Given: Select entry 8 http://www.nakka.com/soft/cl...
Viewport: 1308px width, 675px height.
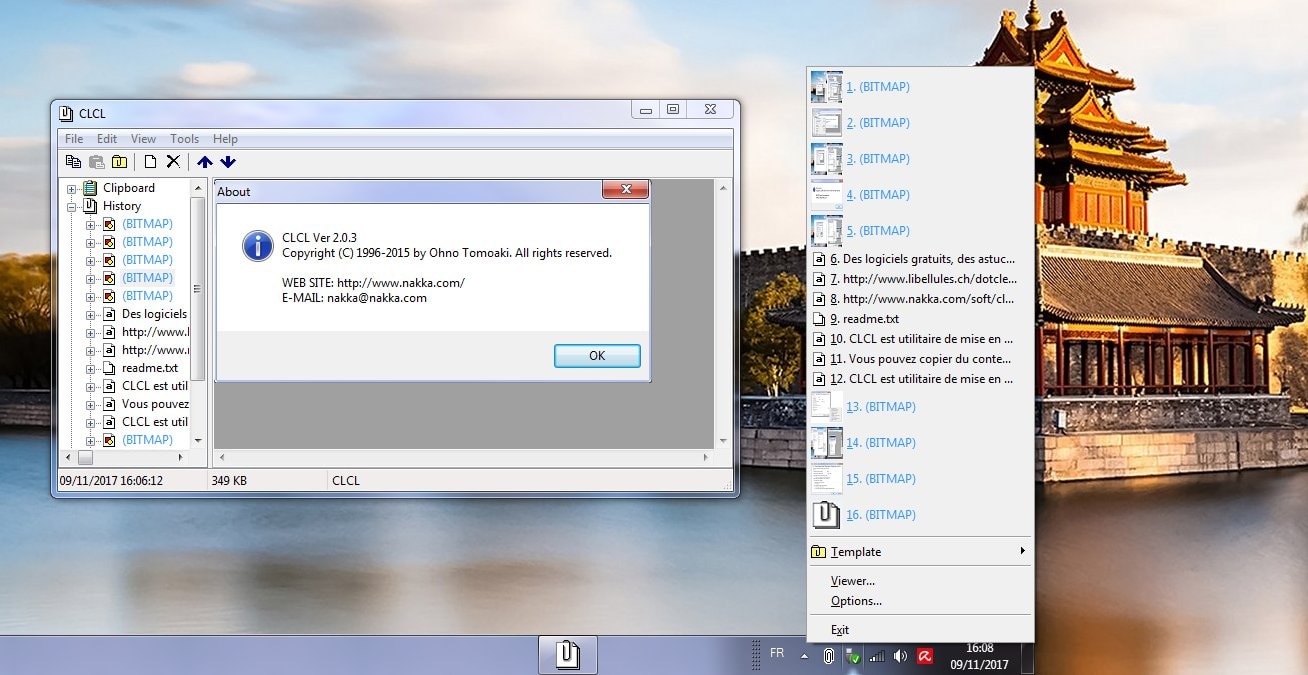Looking at the screenshot, I should [920, 299].
